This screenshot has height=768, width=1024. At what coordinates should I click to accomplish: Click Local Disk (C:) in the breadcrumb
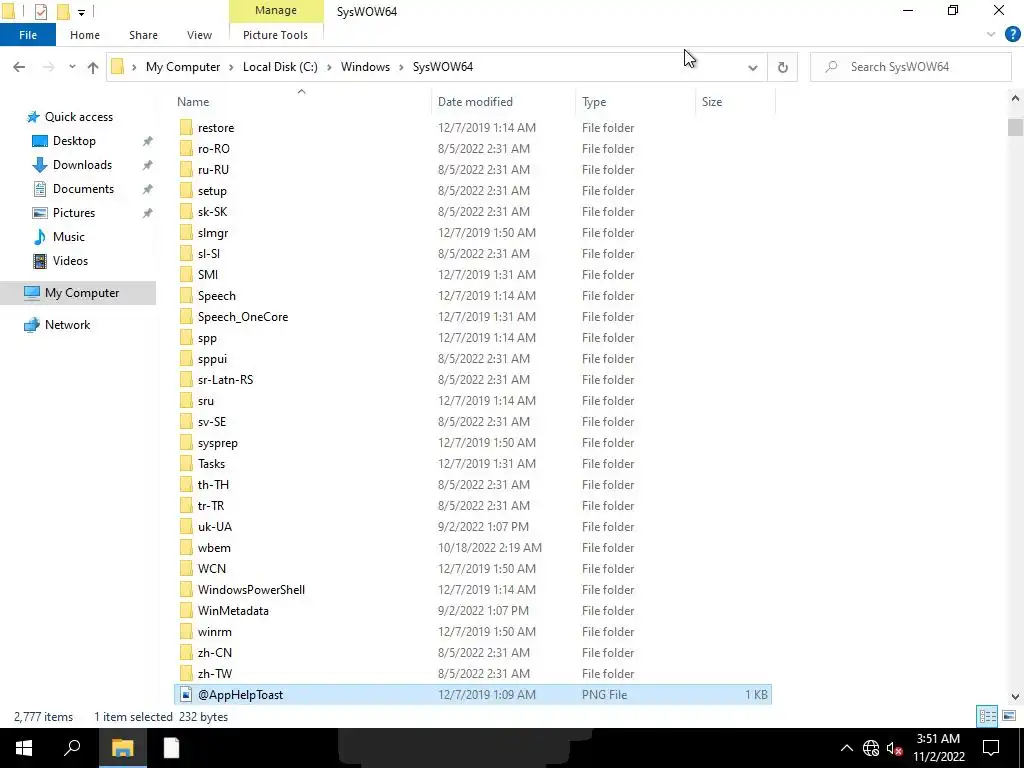pyautogui.click(x=280, y=67)
